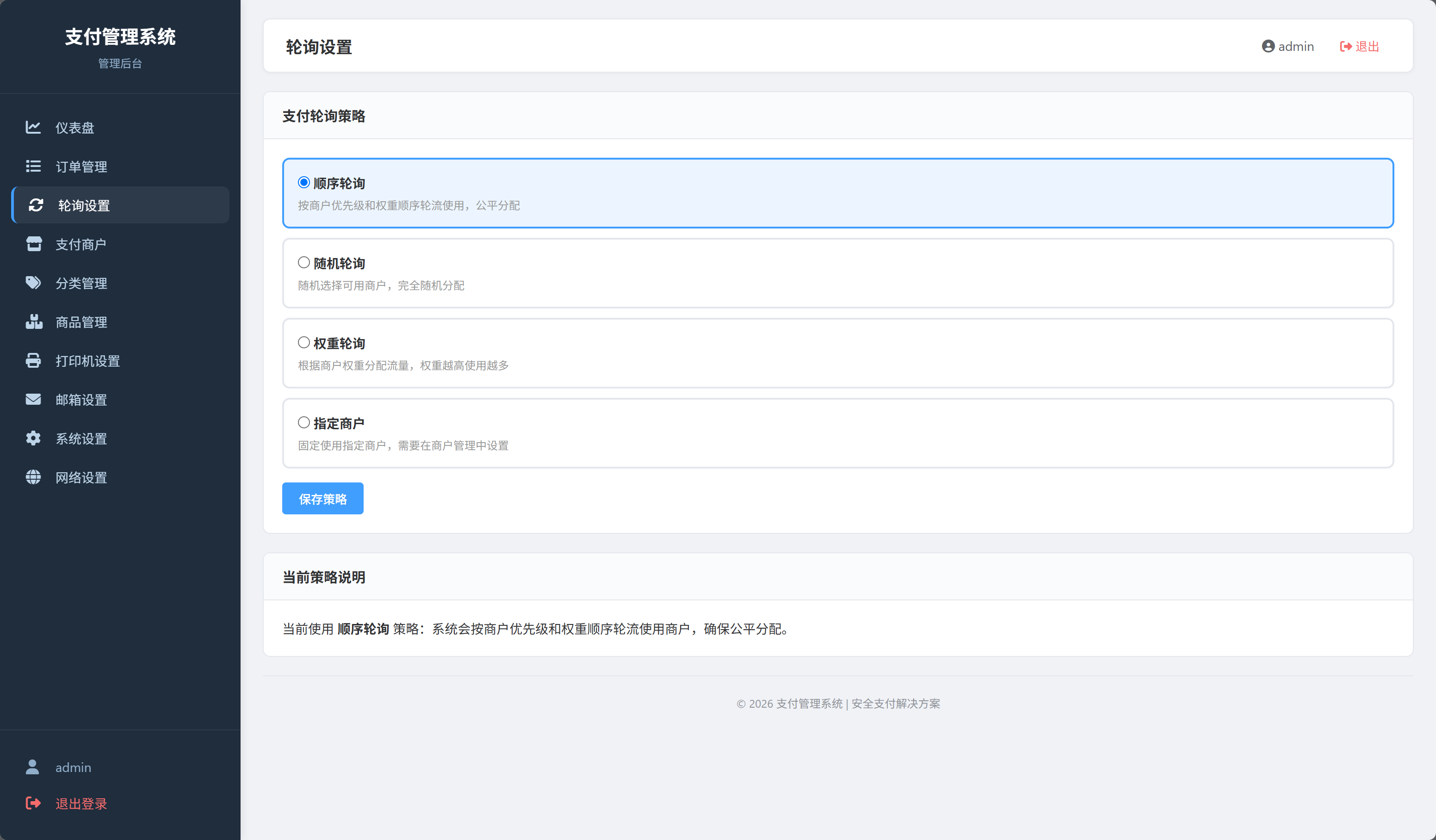The image size is (1436, 840).
Task: Open 仪表盘 from the sidebar
Action: pos(120,127)
